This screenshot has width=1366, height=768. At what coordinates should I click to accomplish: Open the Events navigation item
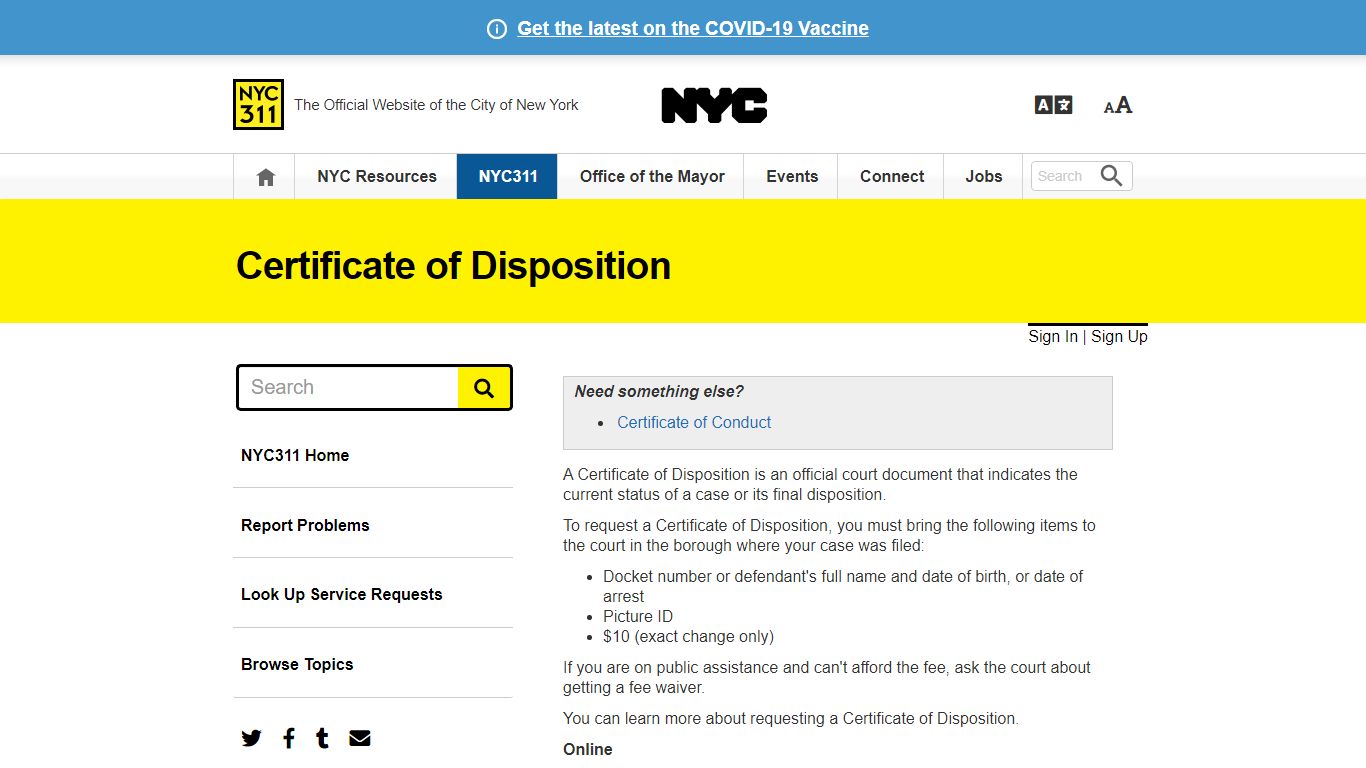[792, 177]
